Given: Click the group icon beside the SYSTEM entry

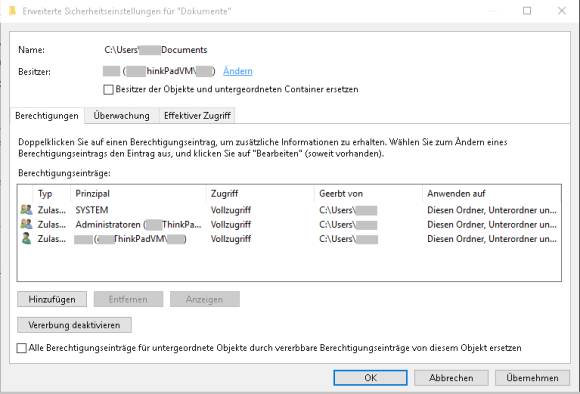Looking at the screenshot, I should tap(26, 210).
